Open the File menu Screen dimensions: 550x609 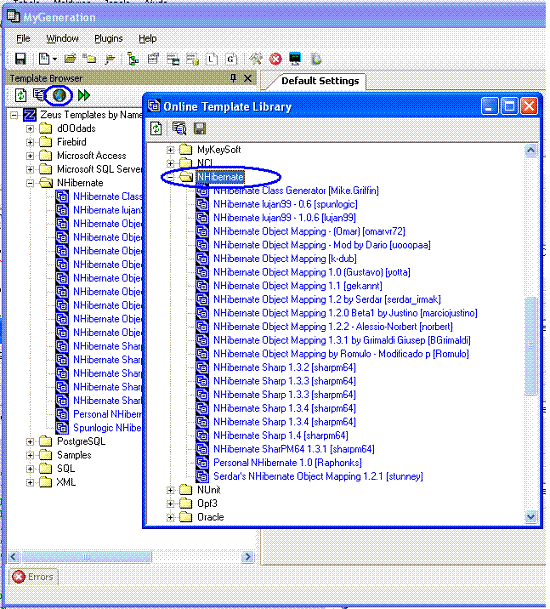pos(23,38)
